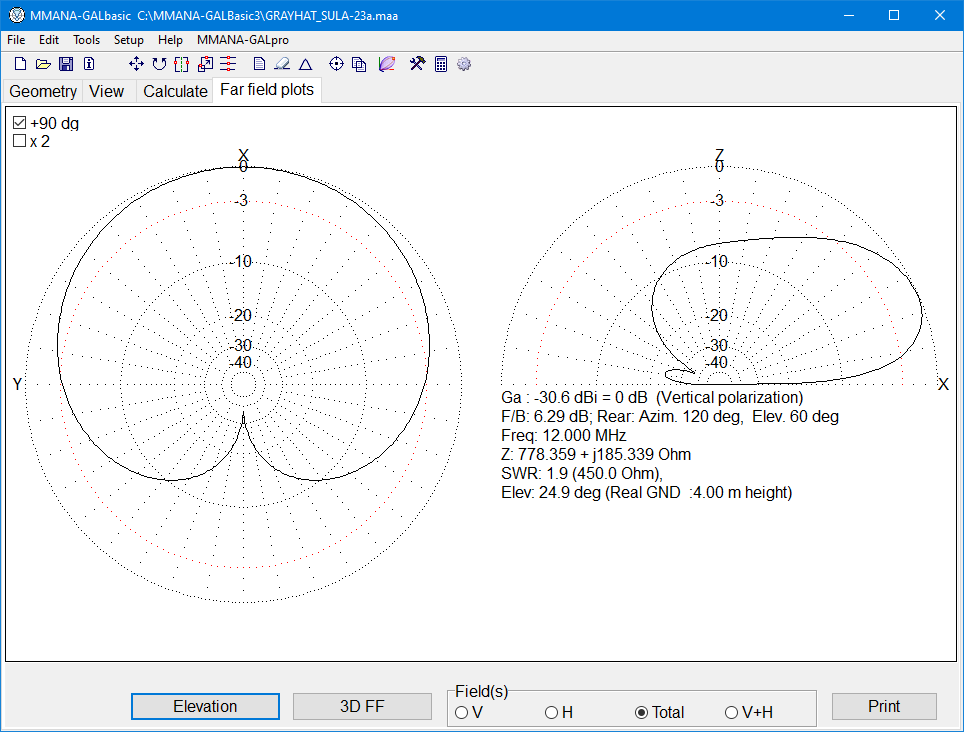
Task: Select the V+H field option
Action: [x=731, y=712]
